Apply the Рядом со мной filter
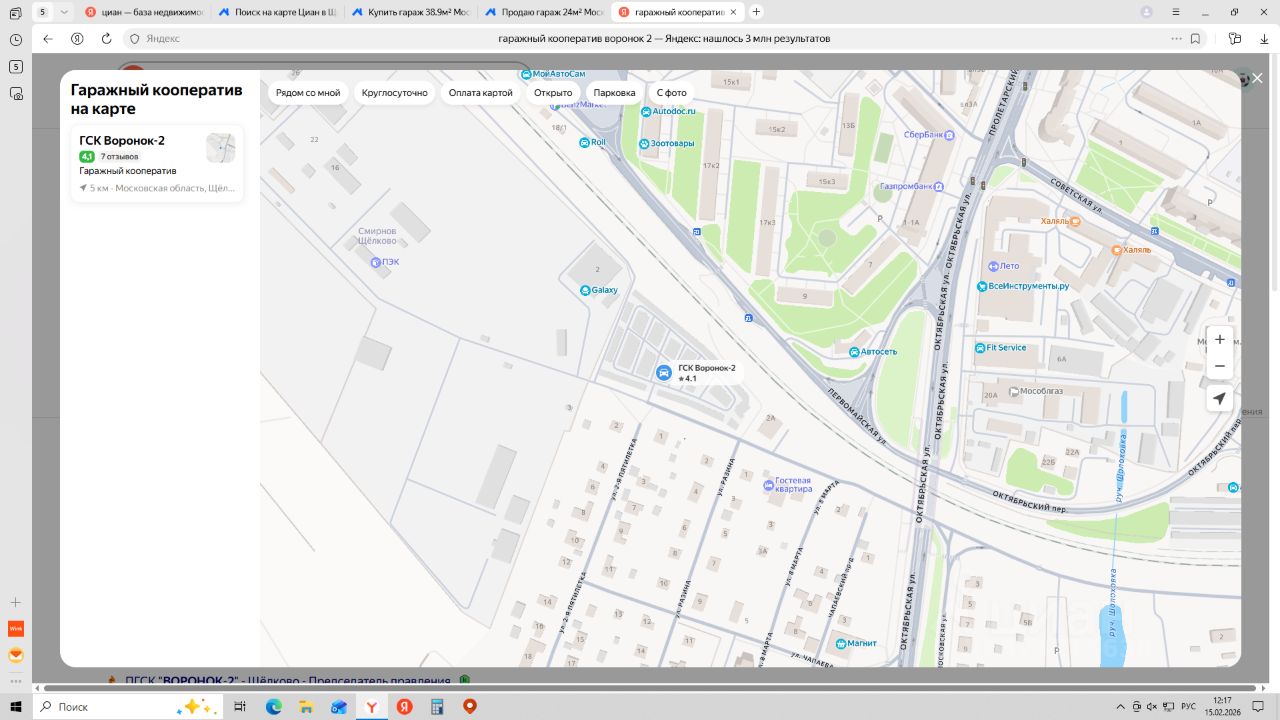 point(308,93)
